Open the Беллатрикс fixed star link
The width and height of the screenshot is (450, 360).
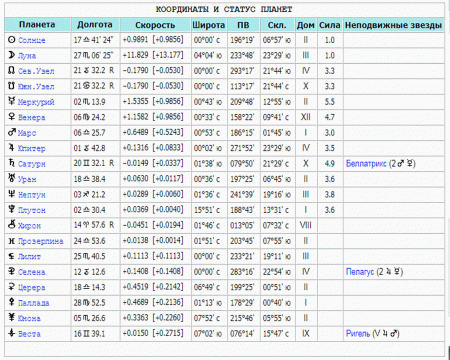tap(366, 164)
